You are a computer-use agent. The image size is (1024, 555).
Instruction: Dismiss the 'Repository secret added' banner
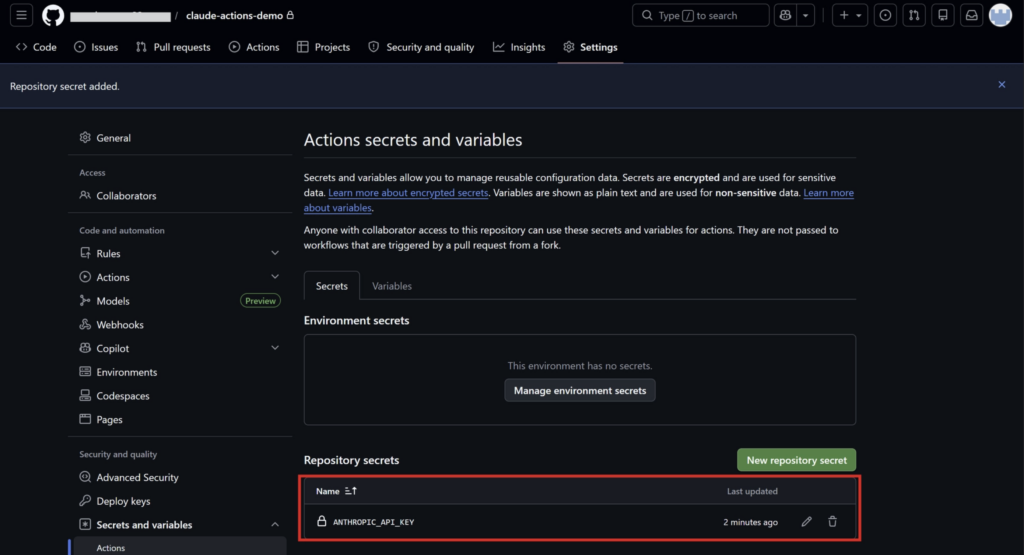coord(1002,85)
